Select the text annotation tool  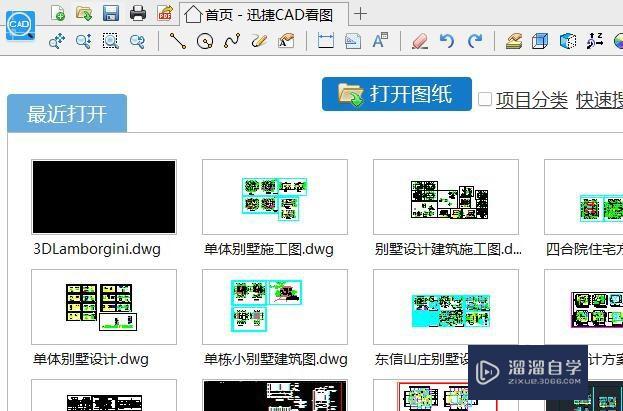[x=286, y=41]
